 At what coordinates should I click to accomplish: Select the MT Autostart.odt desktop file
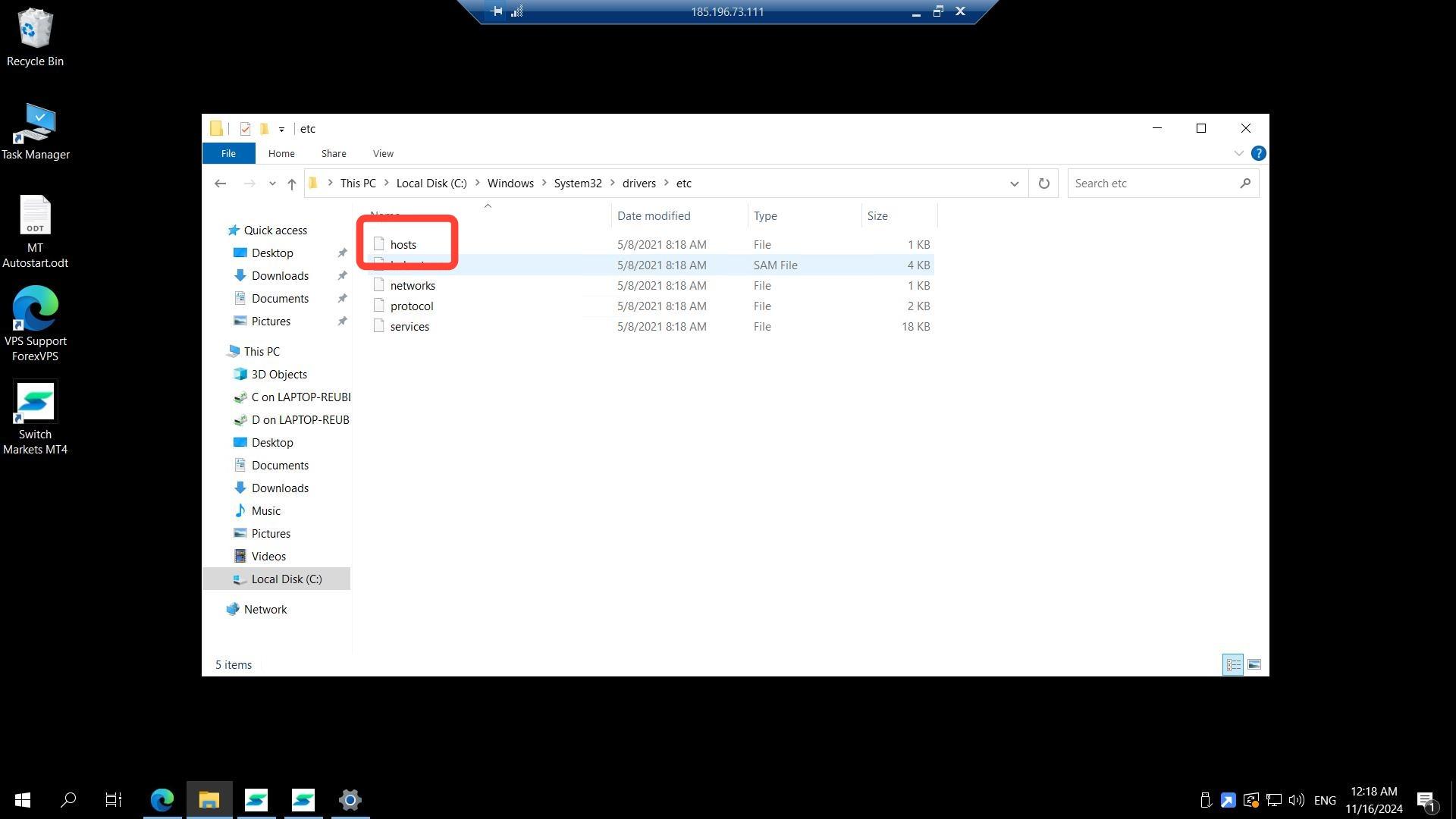click(35, 231)
